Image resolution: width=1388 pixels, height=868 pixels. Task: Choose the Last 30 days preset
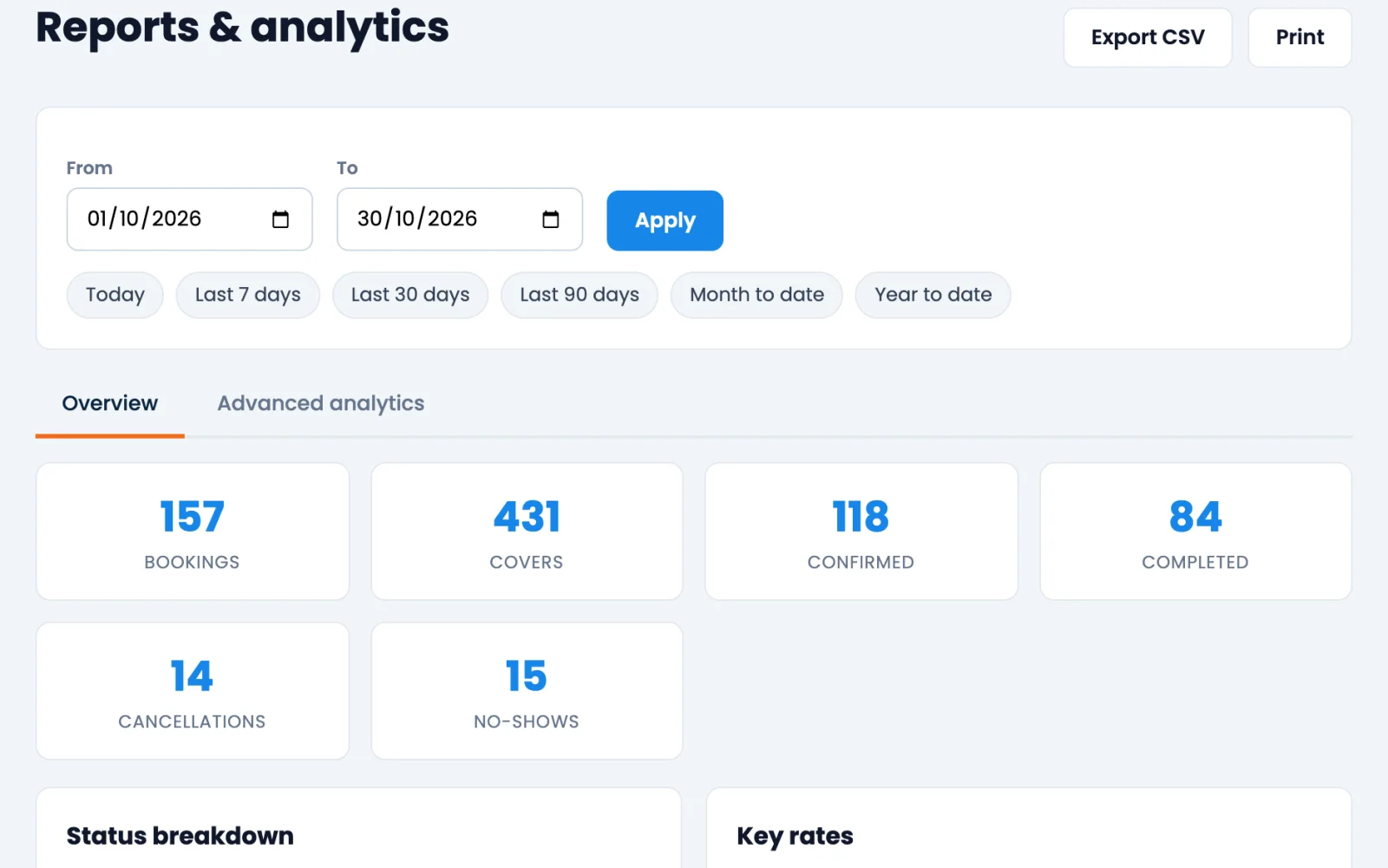tap(410, 295)
